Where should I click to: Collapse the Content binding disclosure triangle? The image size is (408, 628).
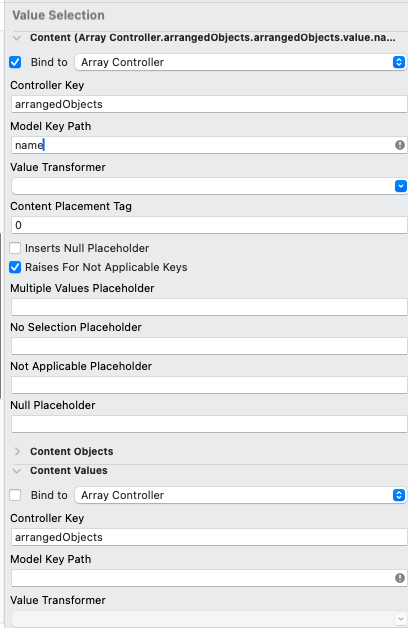[17, 38]
